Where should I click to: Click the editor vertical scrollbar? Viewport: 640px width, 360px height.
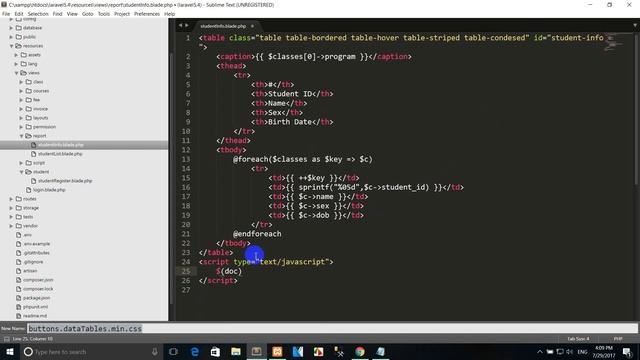636,110
